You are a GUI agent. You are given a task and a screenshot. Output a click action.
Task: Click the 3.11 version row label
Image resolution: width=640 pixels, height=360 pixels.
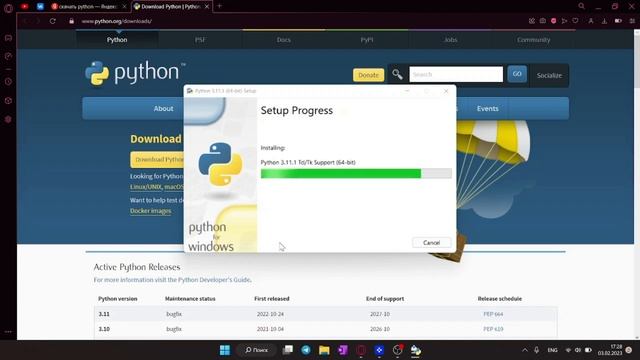[104, 314]
